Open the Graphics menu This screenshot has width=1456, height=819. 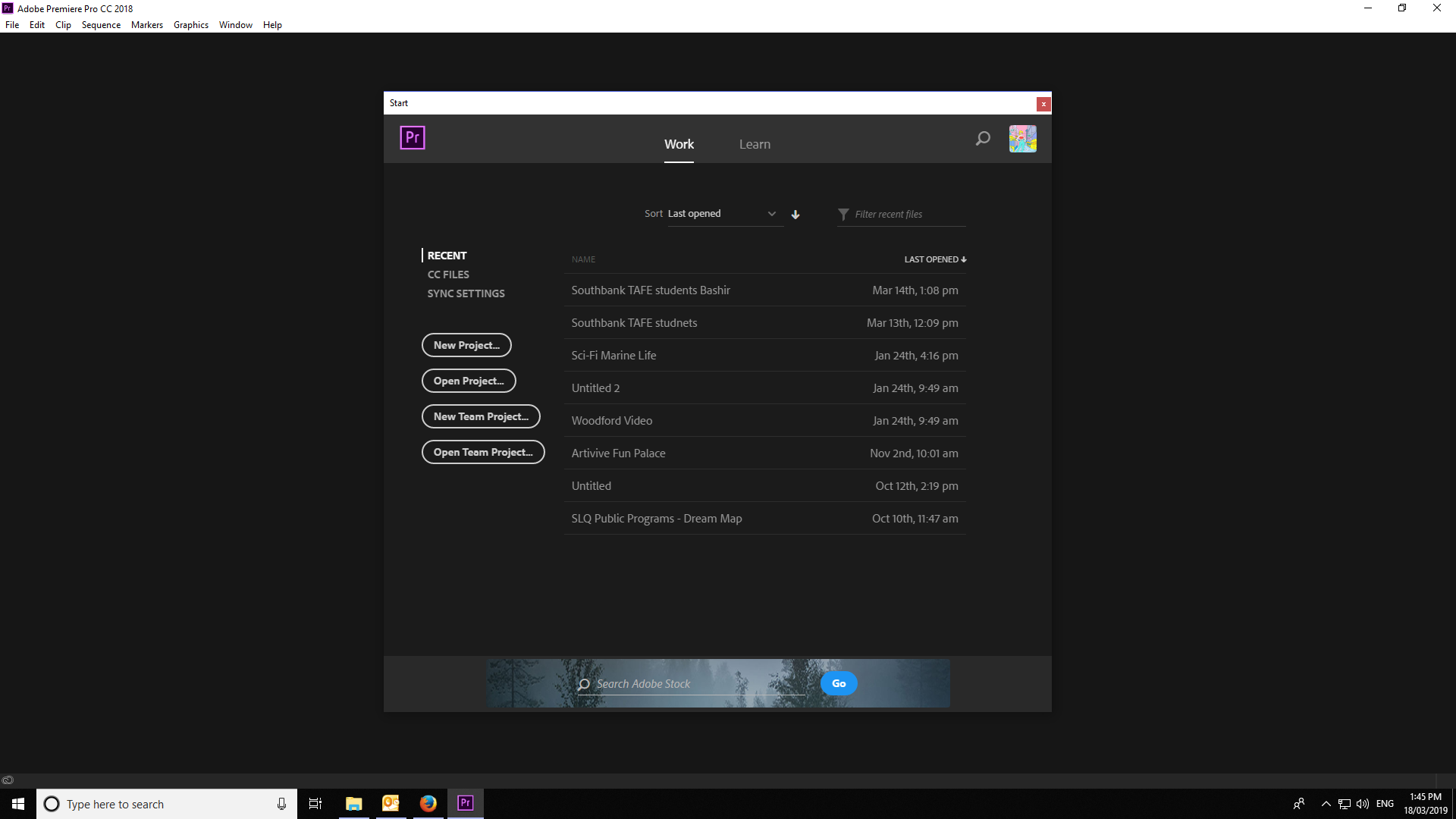coord(190,25)
